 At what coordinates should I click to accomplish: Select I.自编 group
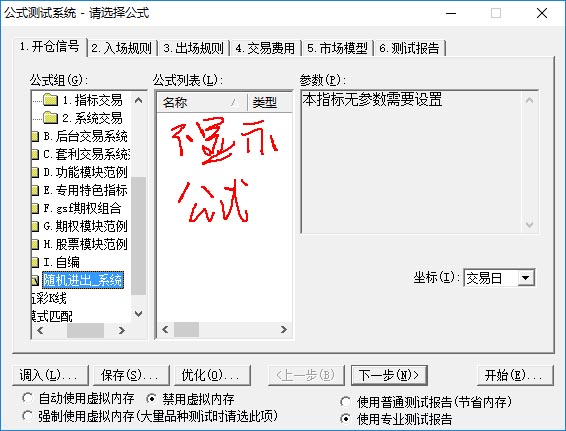(61, 262)
